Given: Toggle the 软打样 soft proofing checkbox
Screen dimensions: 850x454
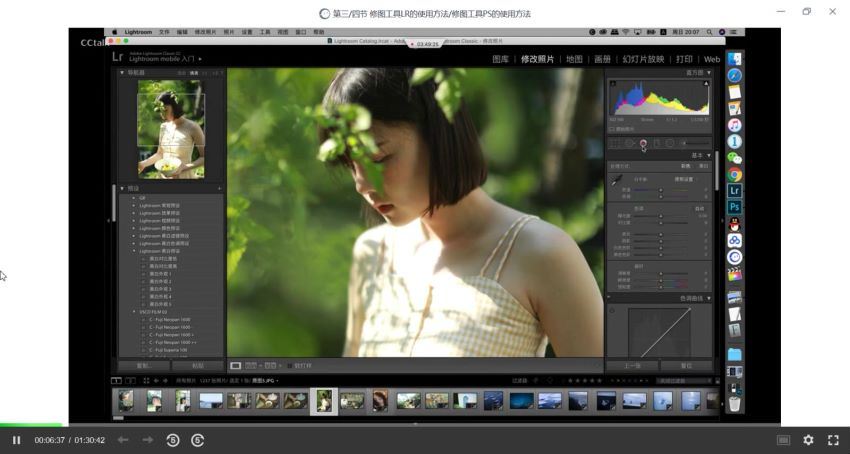Looking at the screenshot, I should click(x=289, y=366).
